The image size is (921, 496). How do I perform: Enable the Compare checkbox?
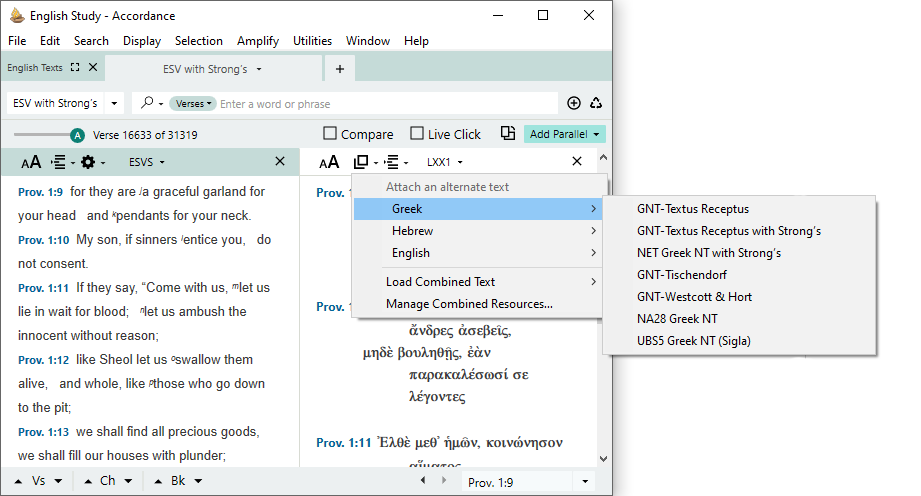click(x=330, y=134)
